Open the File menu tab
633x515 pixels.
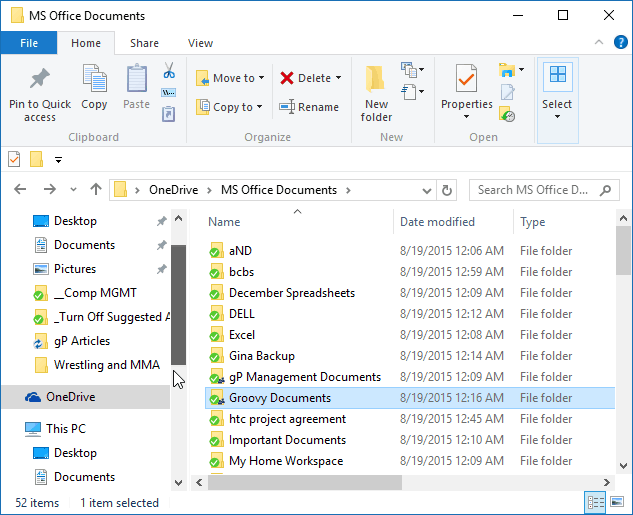(x=29, y=43)
